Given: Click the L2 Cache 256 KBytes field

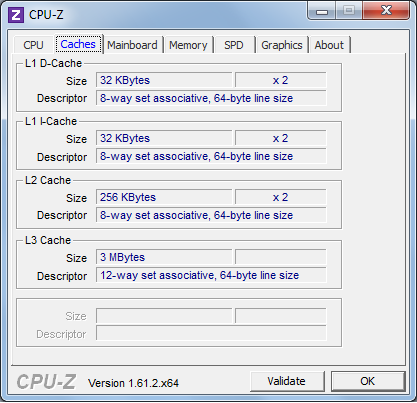Looking at the screenshot, I should 164,197.
